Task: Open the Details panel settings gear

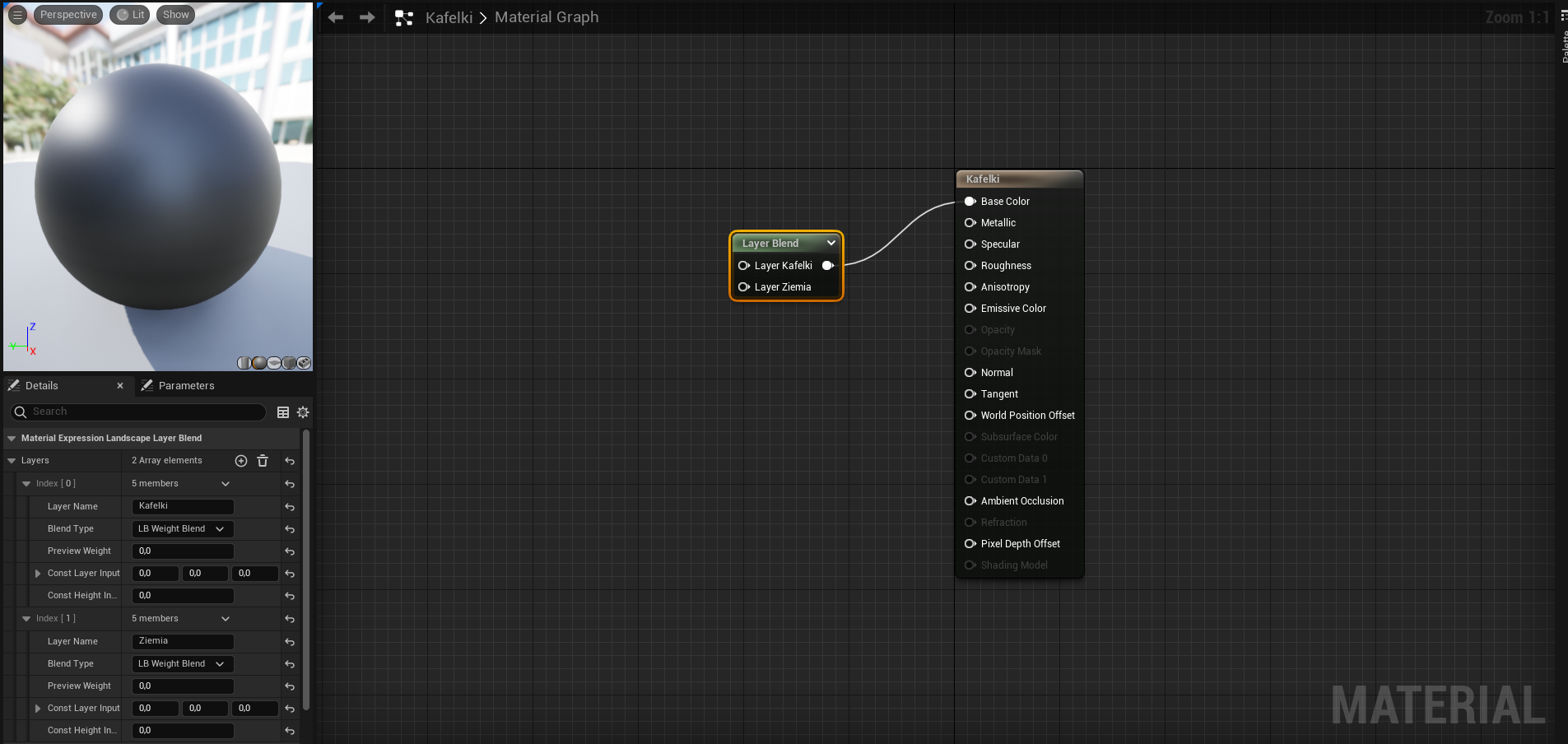Action: click(303, 412)
